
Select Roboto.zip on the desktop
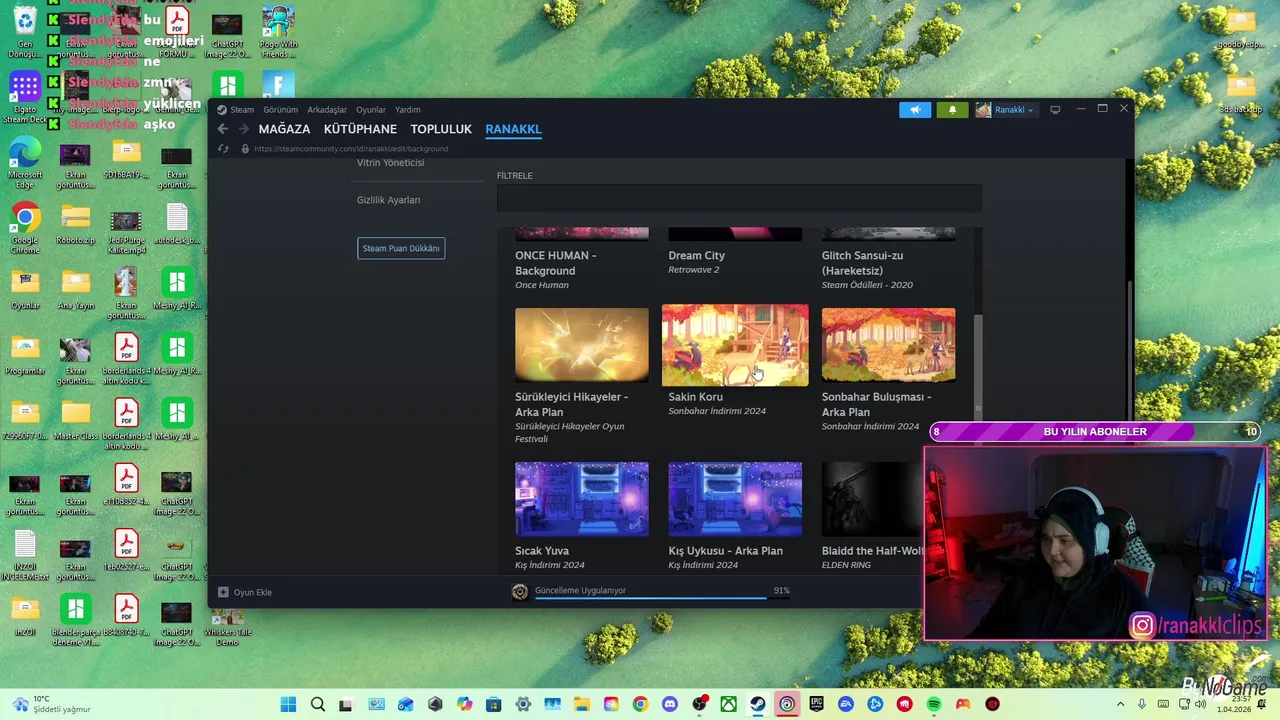(76, 228)
